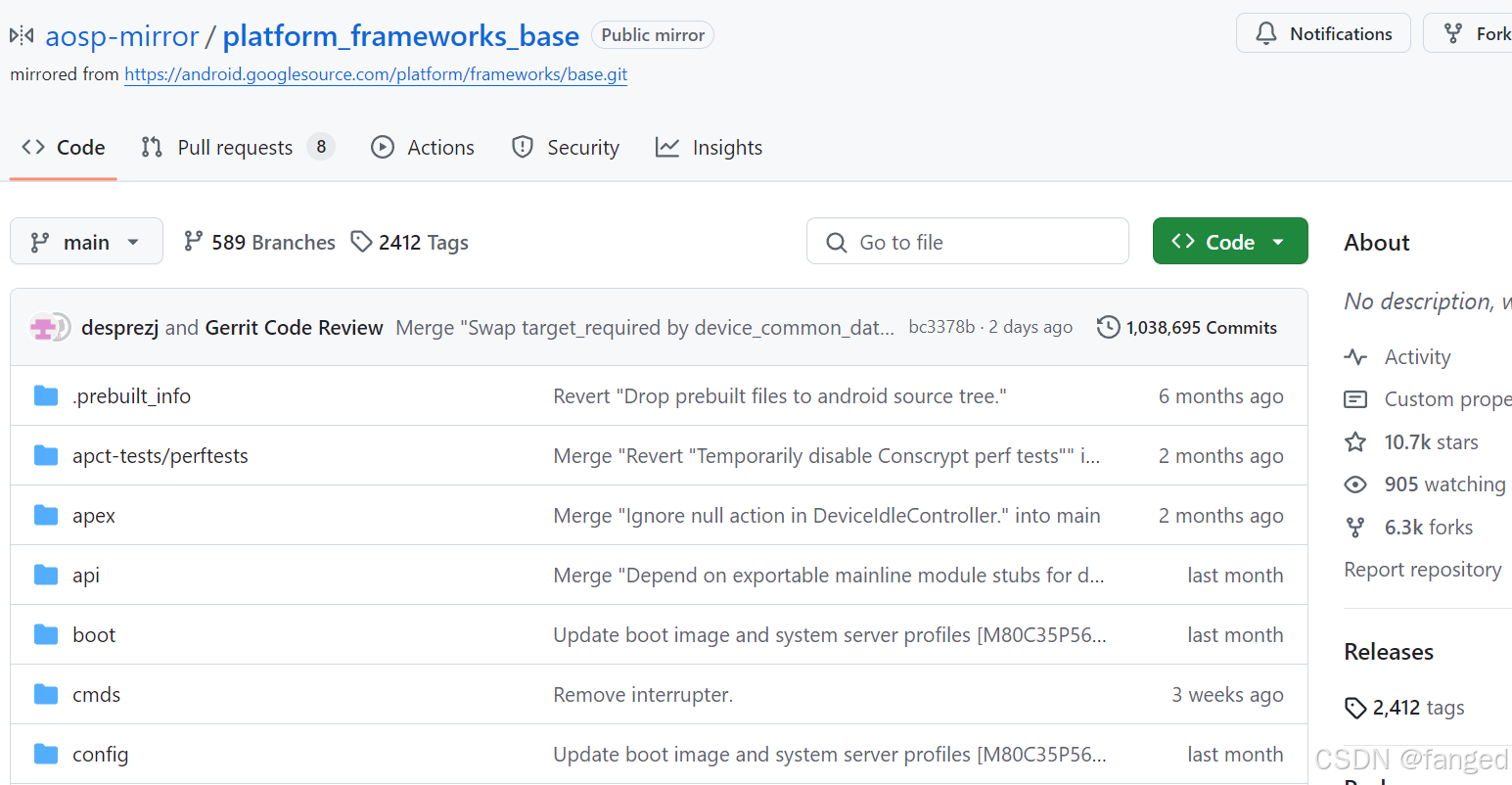Open the green Code dropdown button
Viewport: 1512px width, 785px height.
click(1230, 242)
